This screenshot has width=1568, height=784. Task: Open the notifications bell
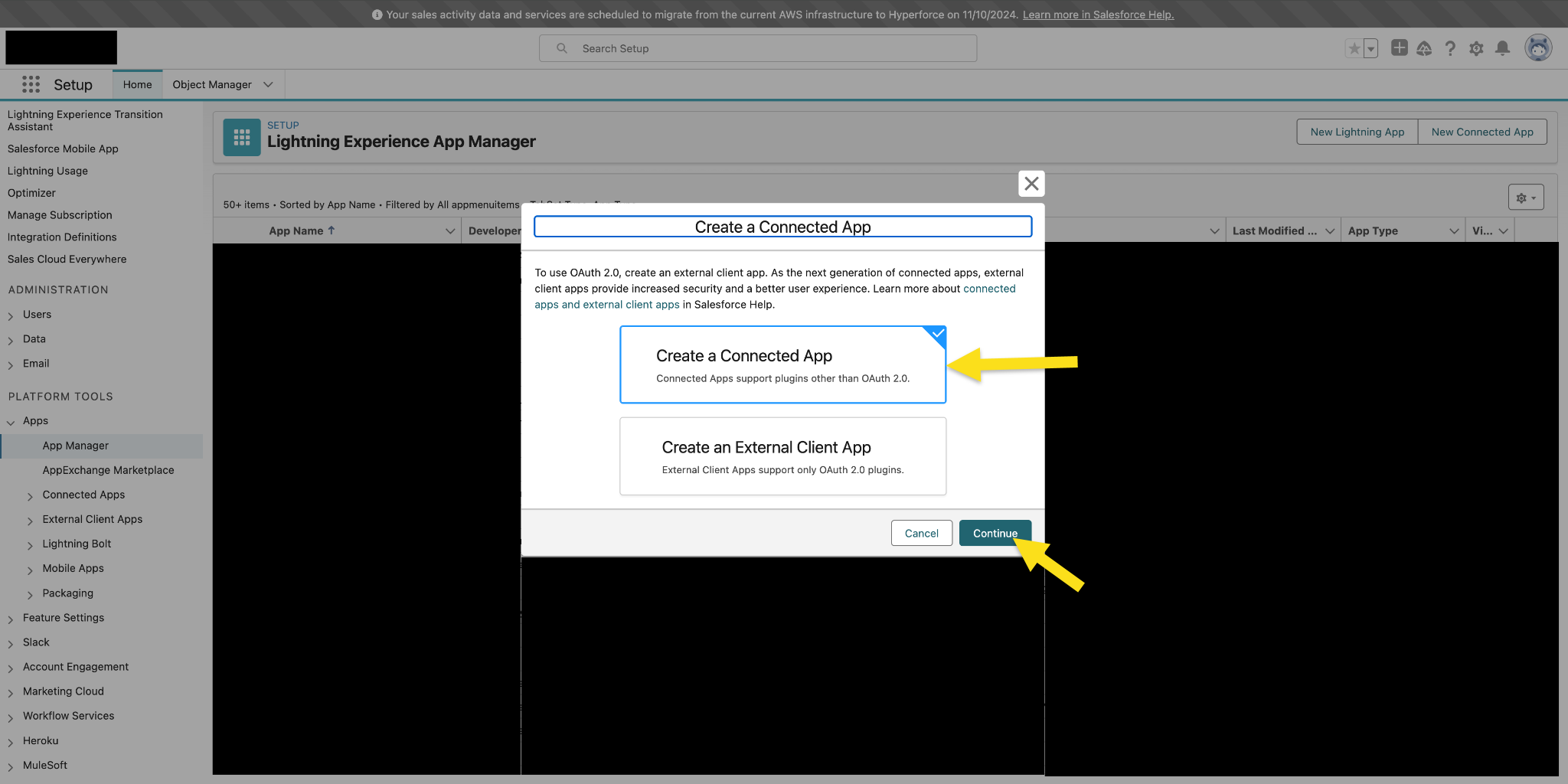coord(1503,48)
